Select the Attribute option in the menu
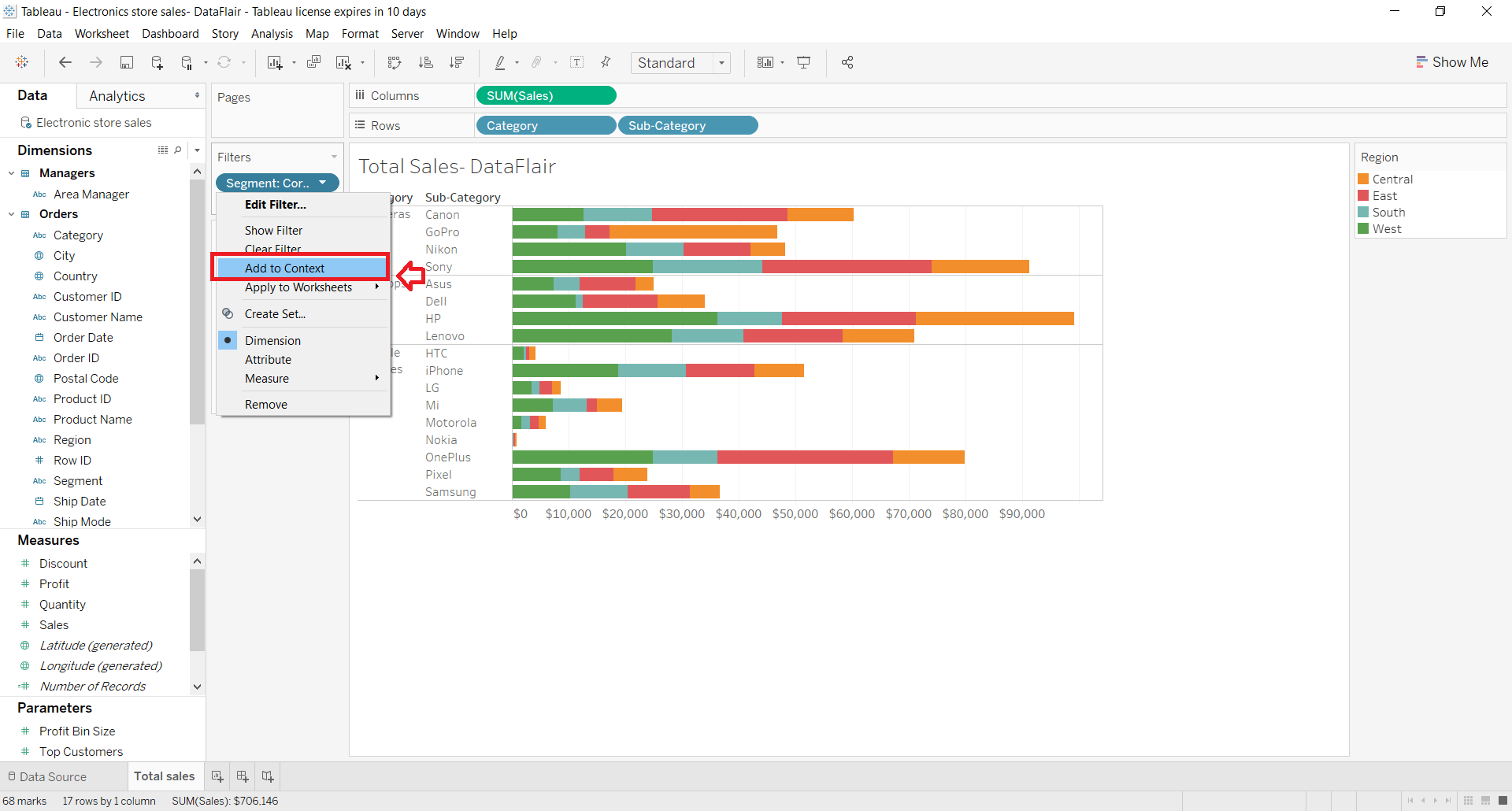The width and height of the screenshot is (1512, 811). click(268, 360)
